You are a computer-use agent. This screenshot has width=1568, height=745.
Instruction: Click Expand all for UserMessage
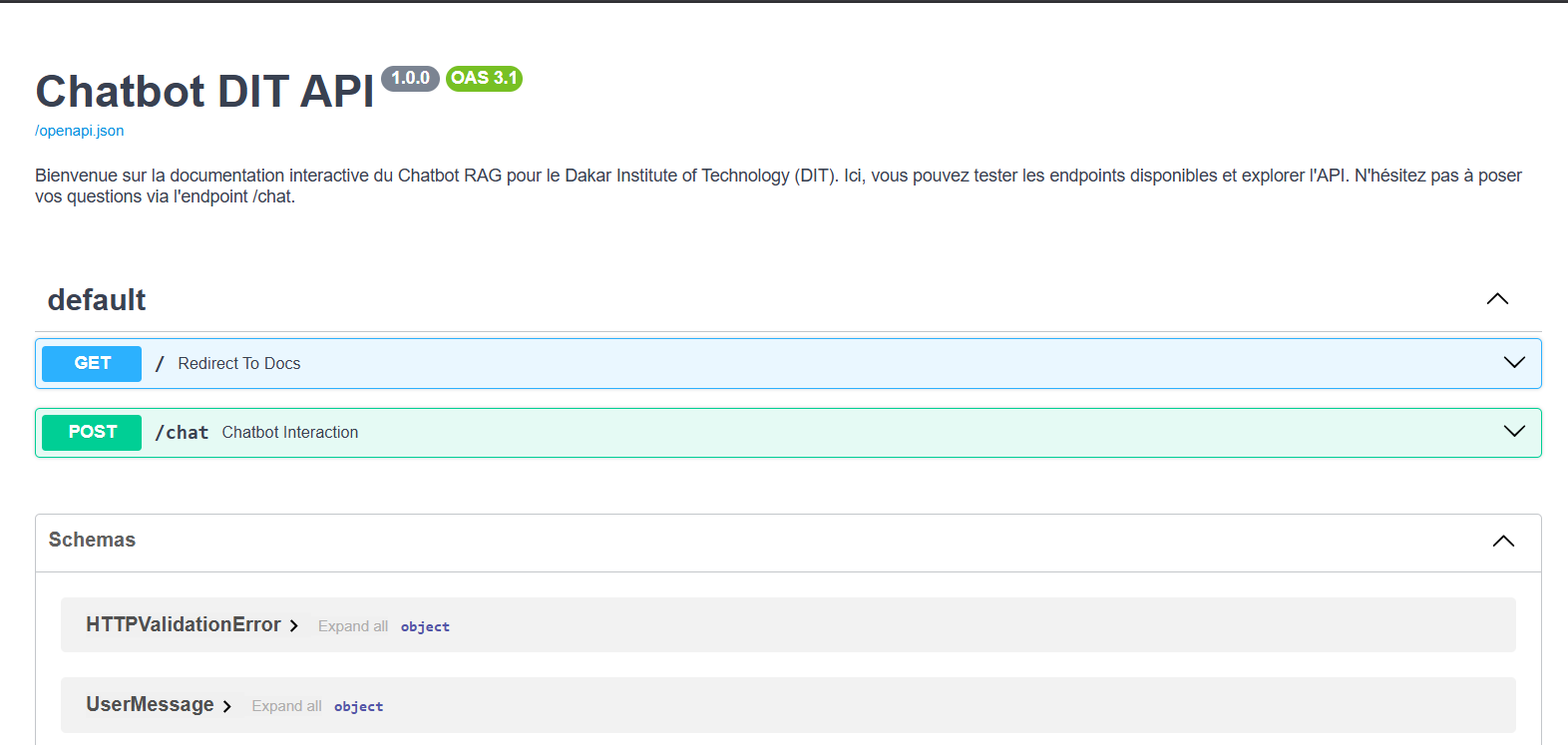[x=286, y=706]
